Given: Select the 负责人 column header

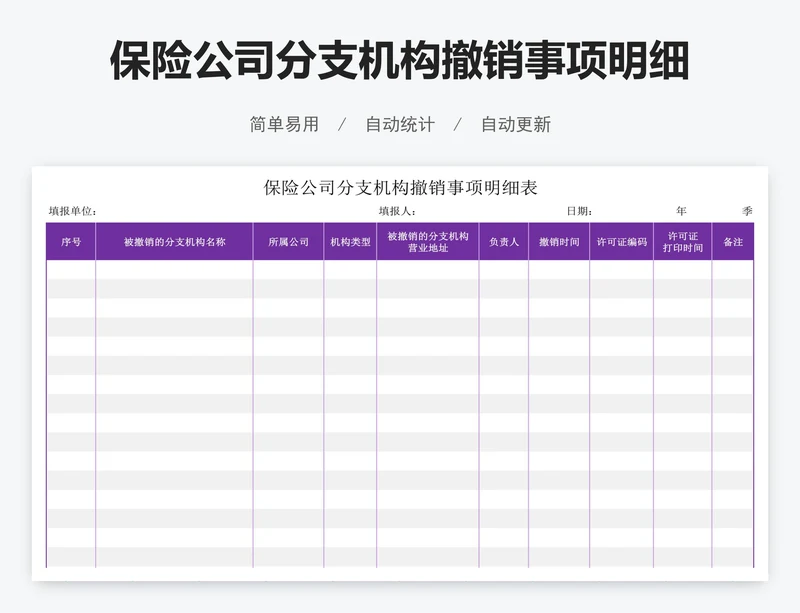Looking at the screenshot, I should (504, 242).
